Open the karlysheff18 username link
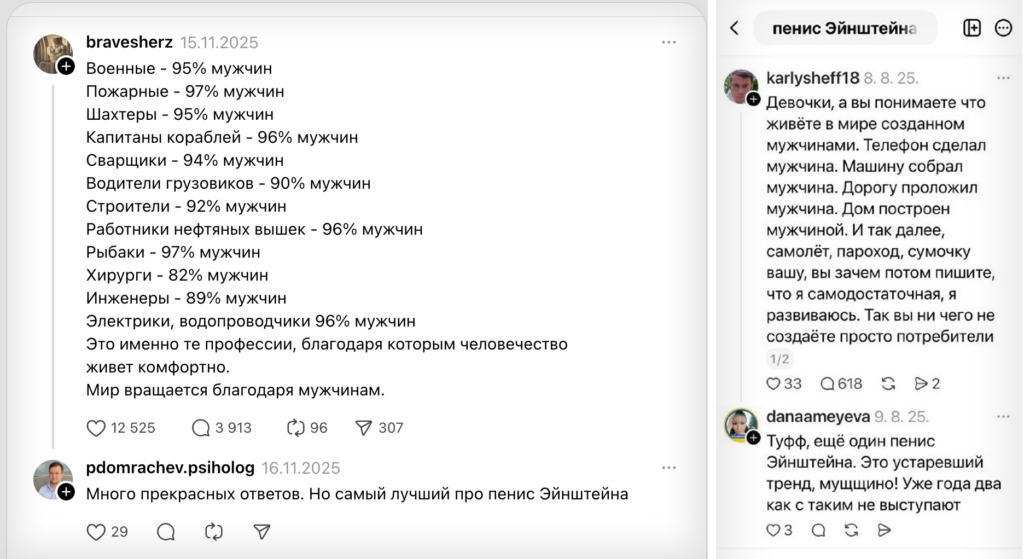 pos(812,78)
